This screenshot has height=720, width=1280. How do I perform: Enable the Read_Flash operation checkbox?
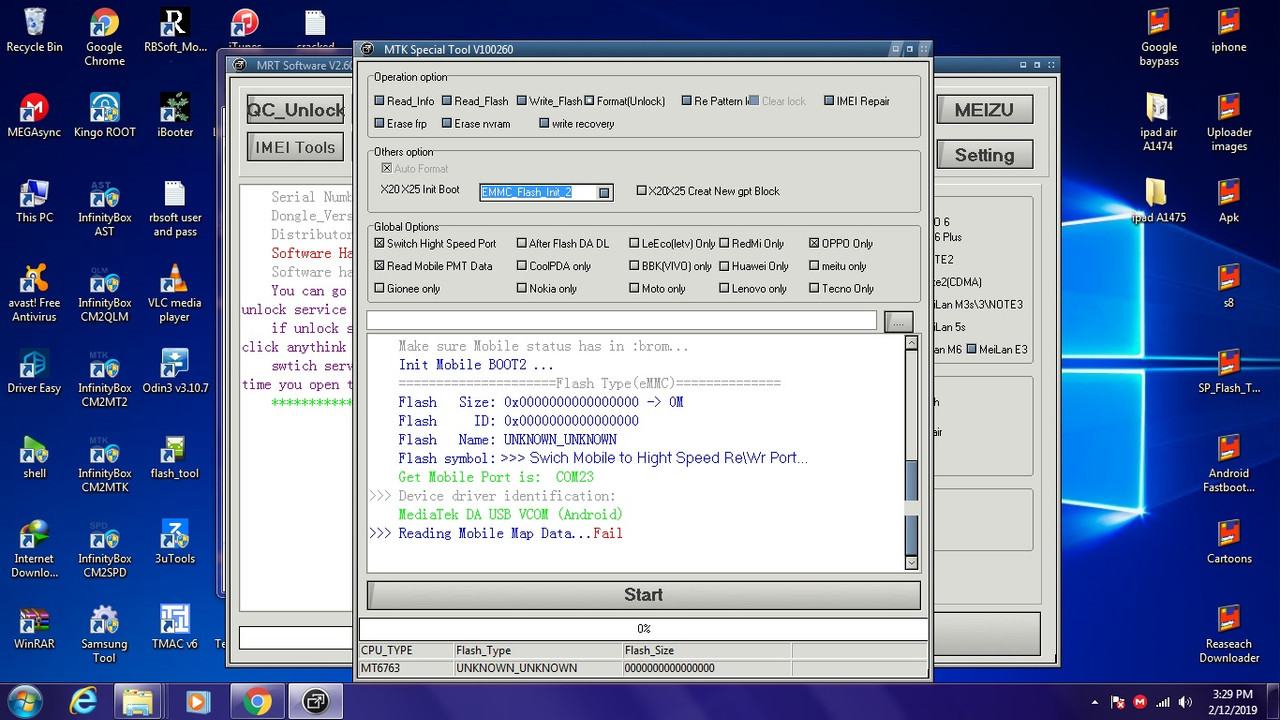point(446,101)
